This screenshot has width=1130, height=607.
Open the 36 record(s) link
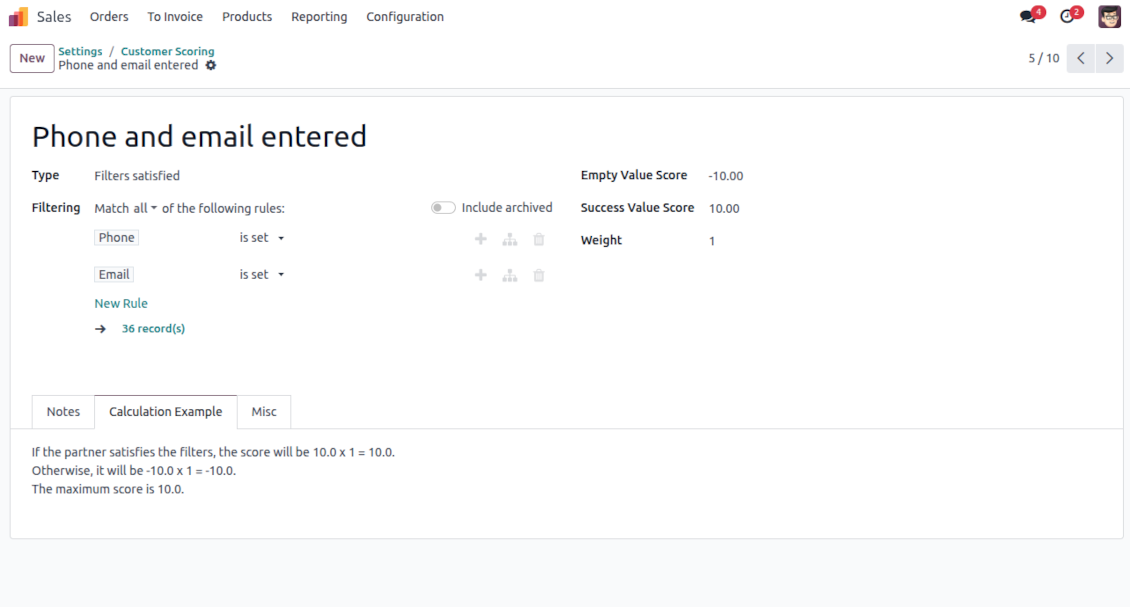pos(153,329)
